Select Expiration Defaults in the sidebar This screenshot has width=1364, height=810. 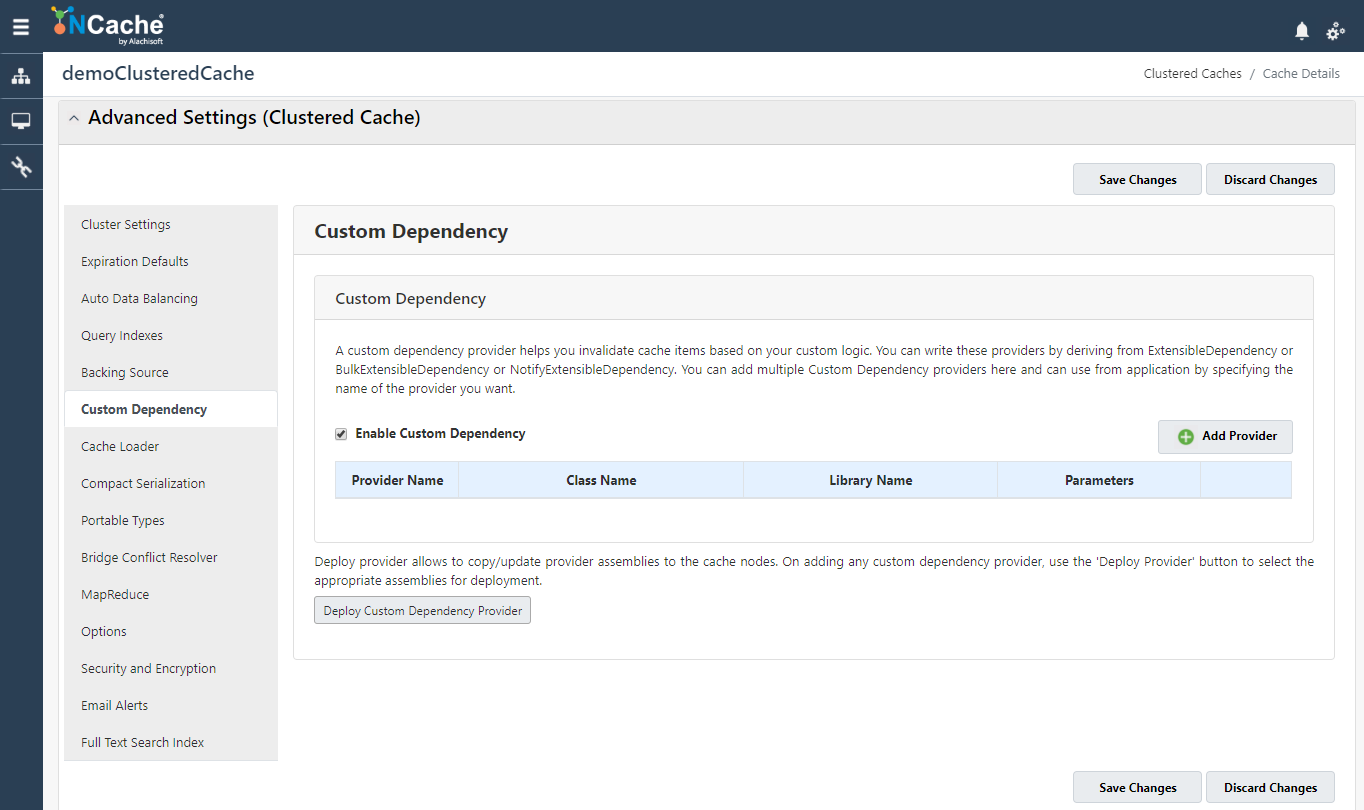(x=171, y=261)
